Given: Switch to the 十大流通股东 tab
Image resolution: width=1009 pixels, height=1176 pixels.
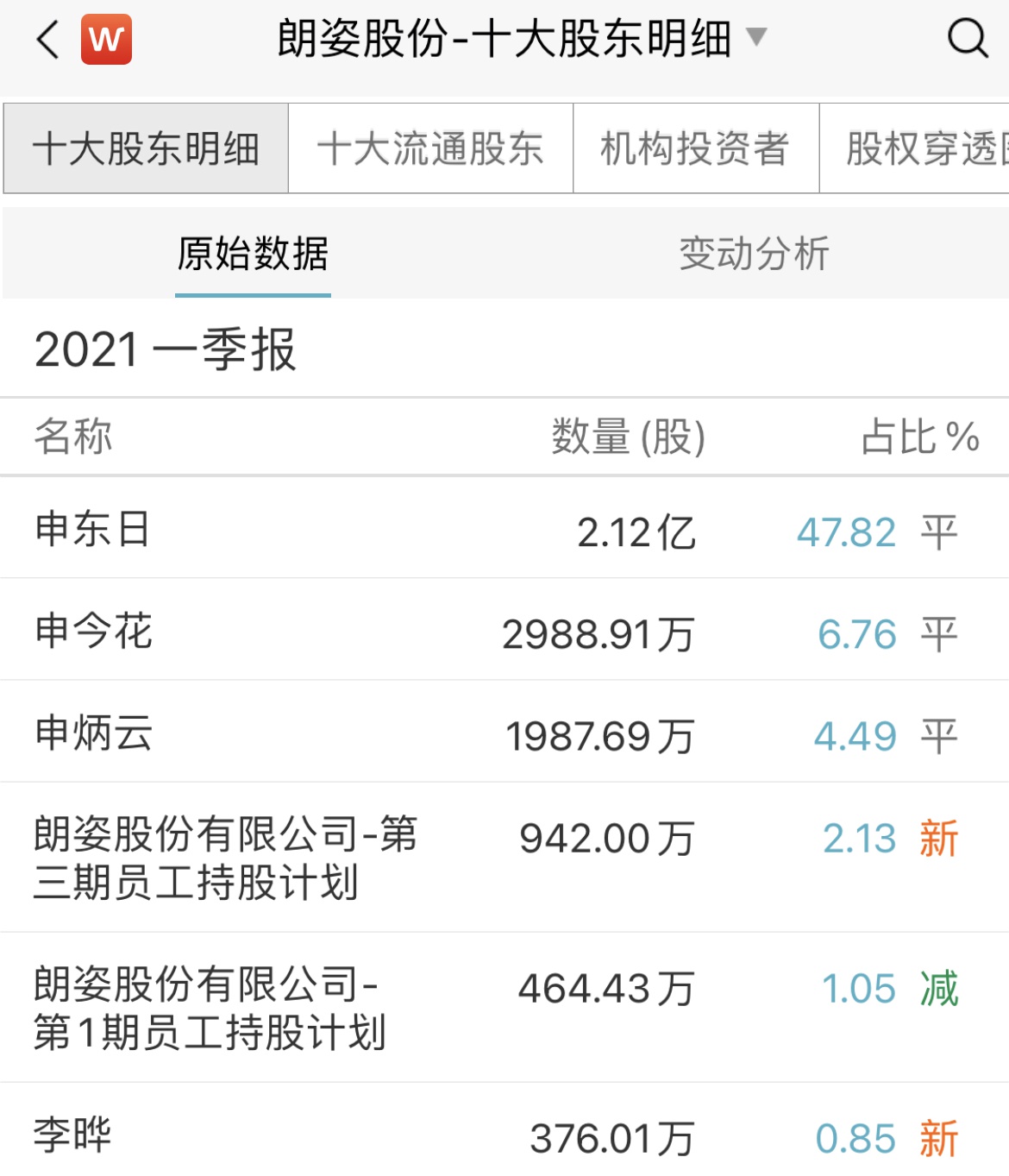Looking at the screenshot, I should click(x=430, y=148).
